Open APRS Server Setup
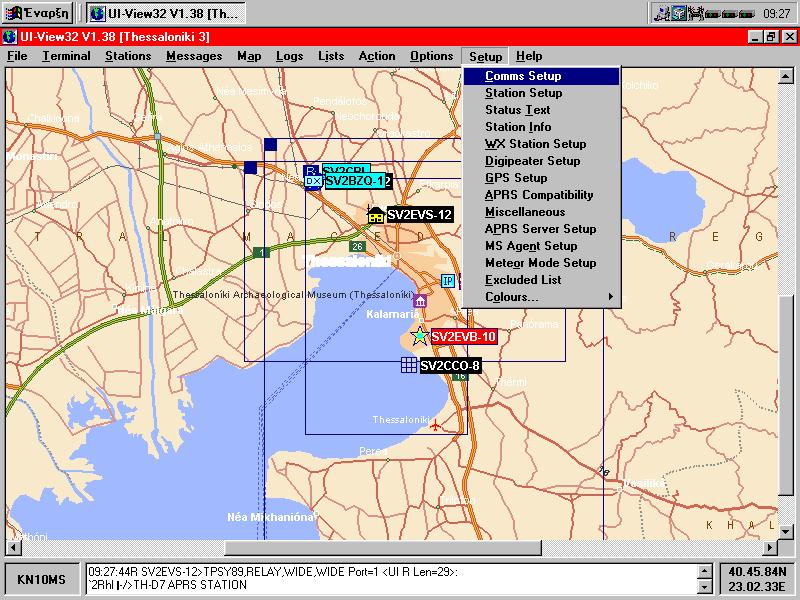Screen dimensions: 800x600 coord(541,229)
